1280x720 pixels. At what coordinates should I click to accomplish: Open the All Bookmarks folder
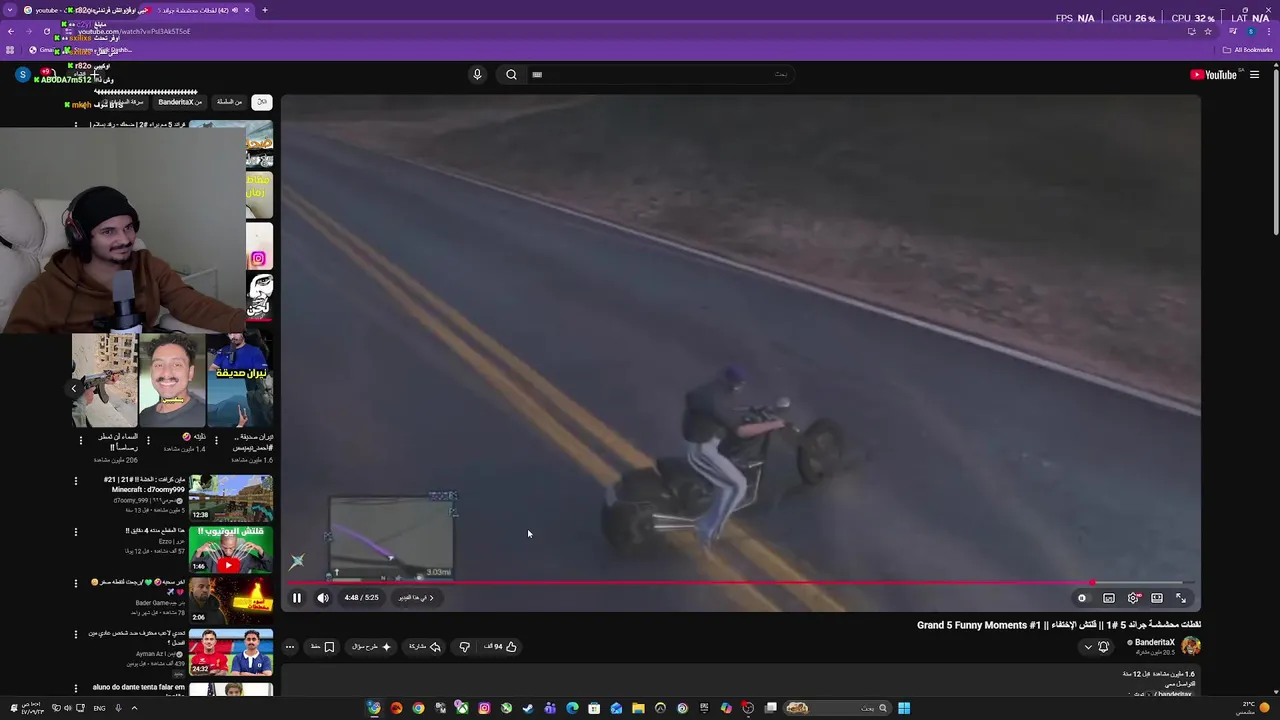[x=1248, y=50]
